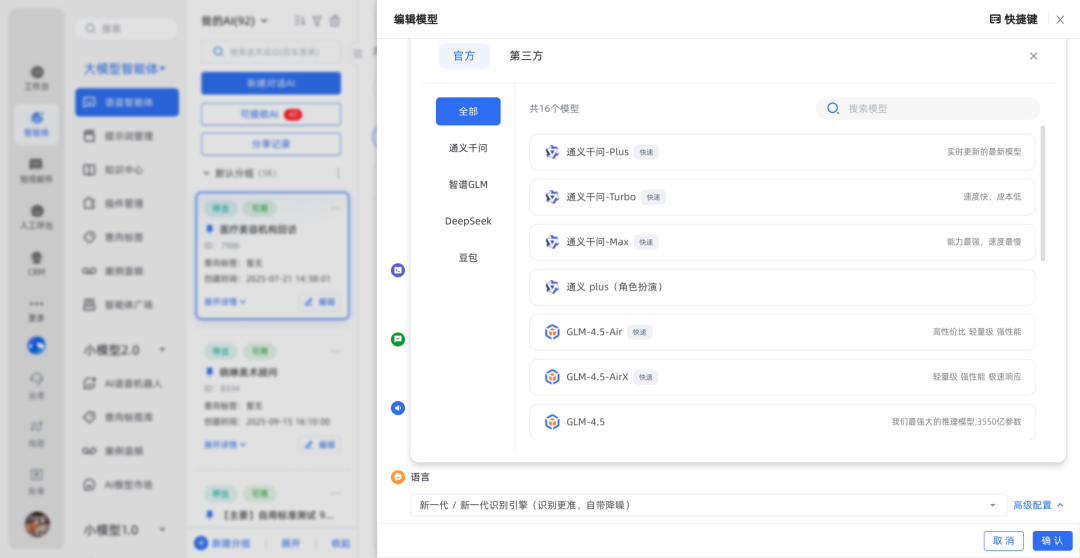Collapse the 高级配置 advanced settings
The width and height of the screenshot is (1080, 558).
1038,505
